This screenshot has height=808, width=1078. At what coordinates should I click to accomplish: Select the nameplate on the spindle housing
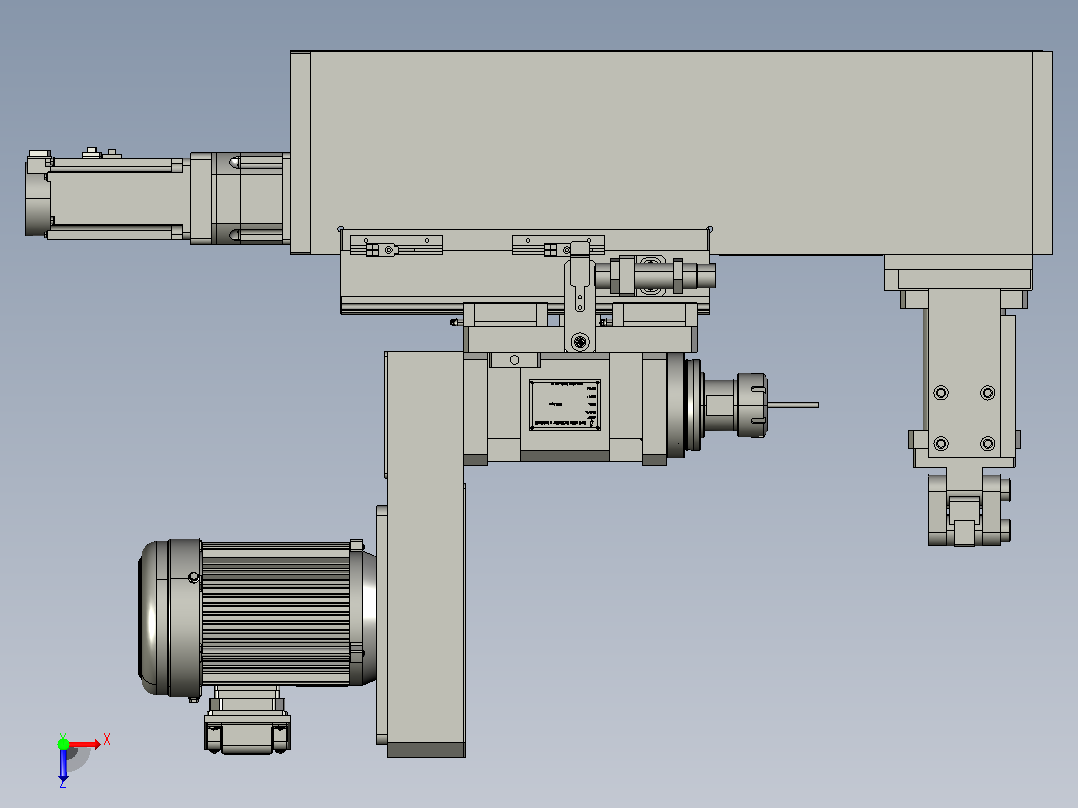(x=565, y=405)
